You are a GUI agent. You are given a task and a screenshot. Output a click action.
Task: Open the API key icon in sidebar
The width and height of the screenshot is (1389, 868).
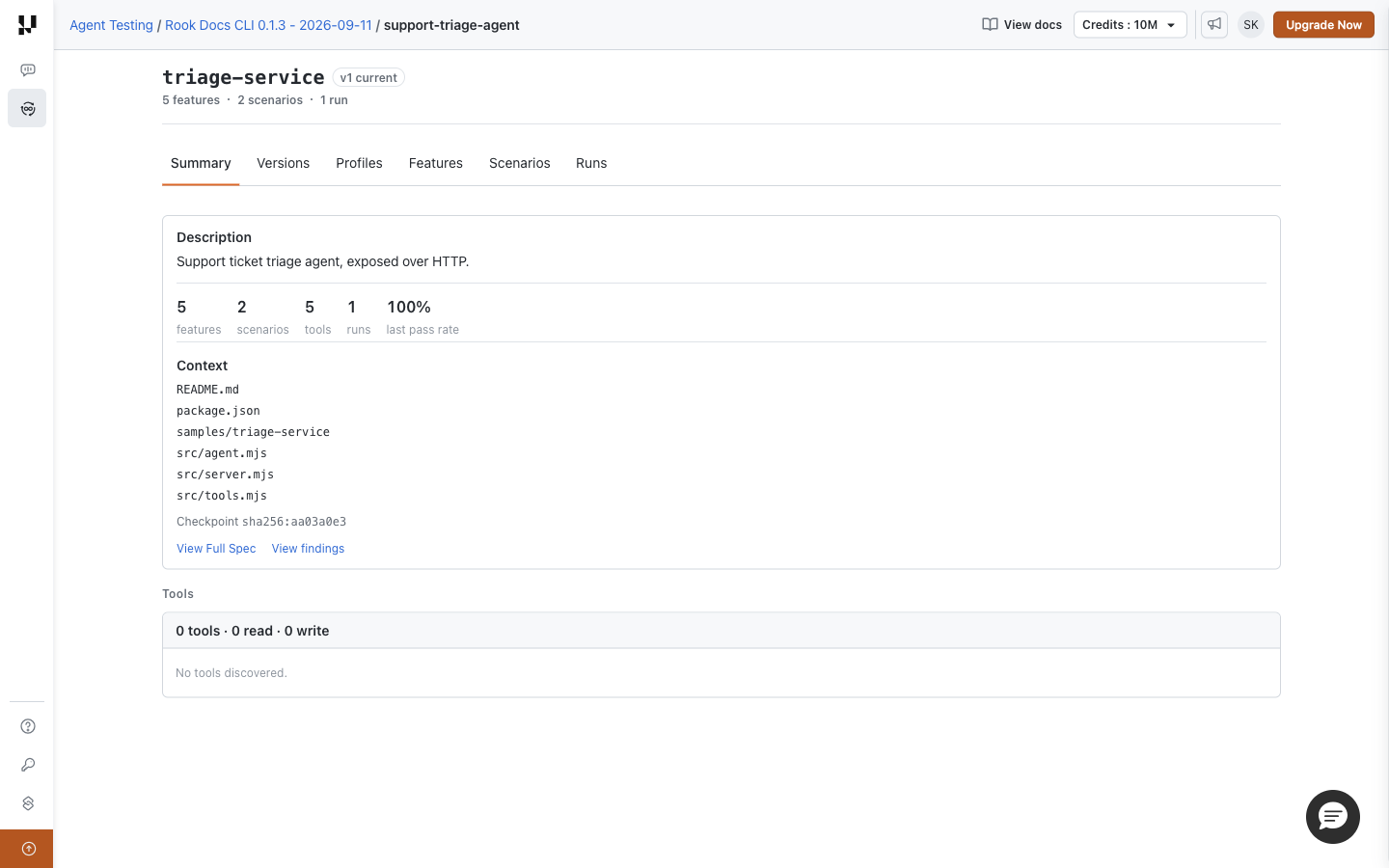click(x=28, y=765)
